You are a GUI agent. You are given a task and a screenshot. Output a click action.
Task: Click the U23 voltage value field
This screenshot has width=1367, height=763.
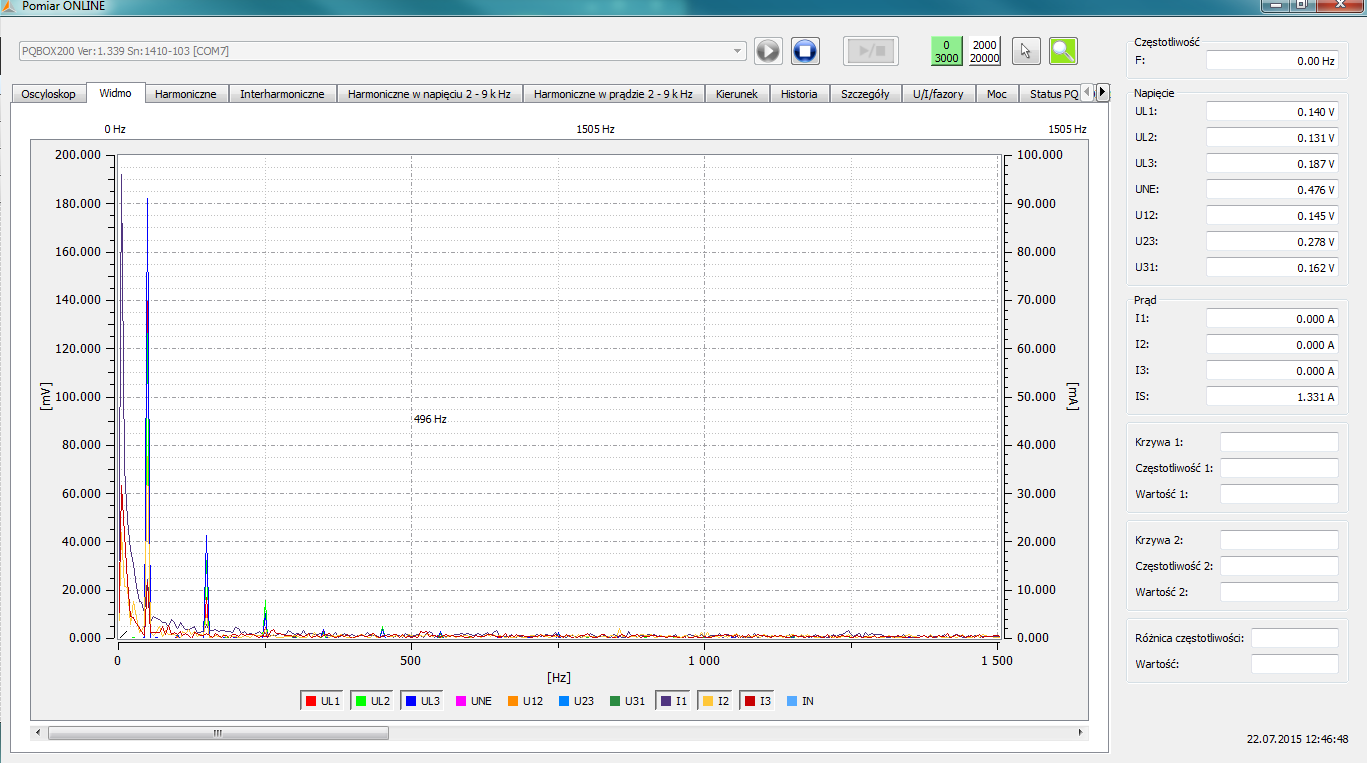[1272, 241]
